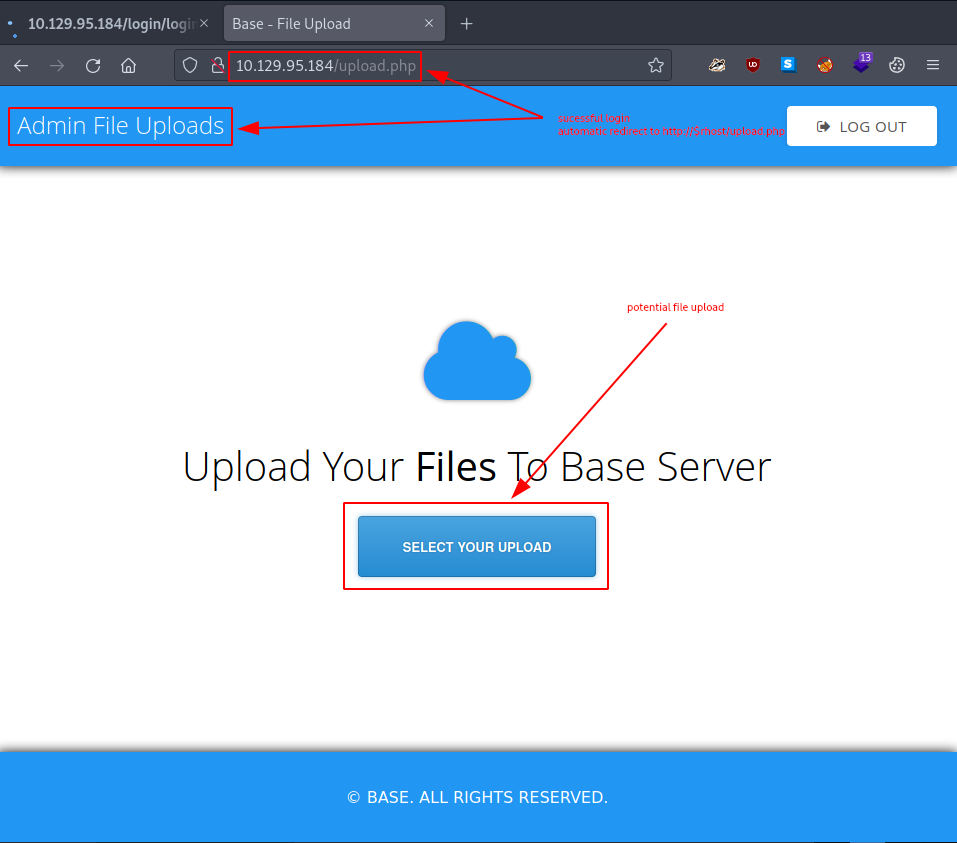Image resolution: width=957 pixels, height=843 pixels.
Task: Open the Wappalyzer extension showing 13 technologies
Action: click(861, 65)
